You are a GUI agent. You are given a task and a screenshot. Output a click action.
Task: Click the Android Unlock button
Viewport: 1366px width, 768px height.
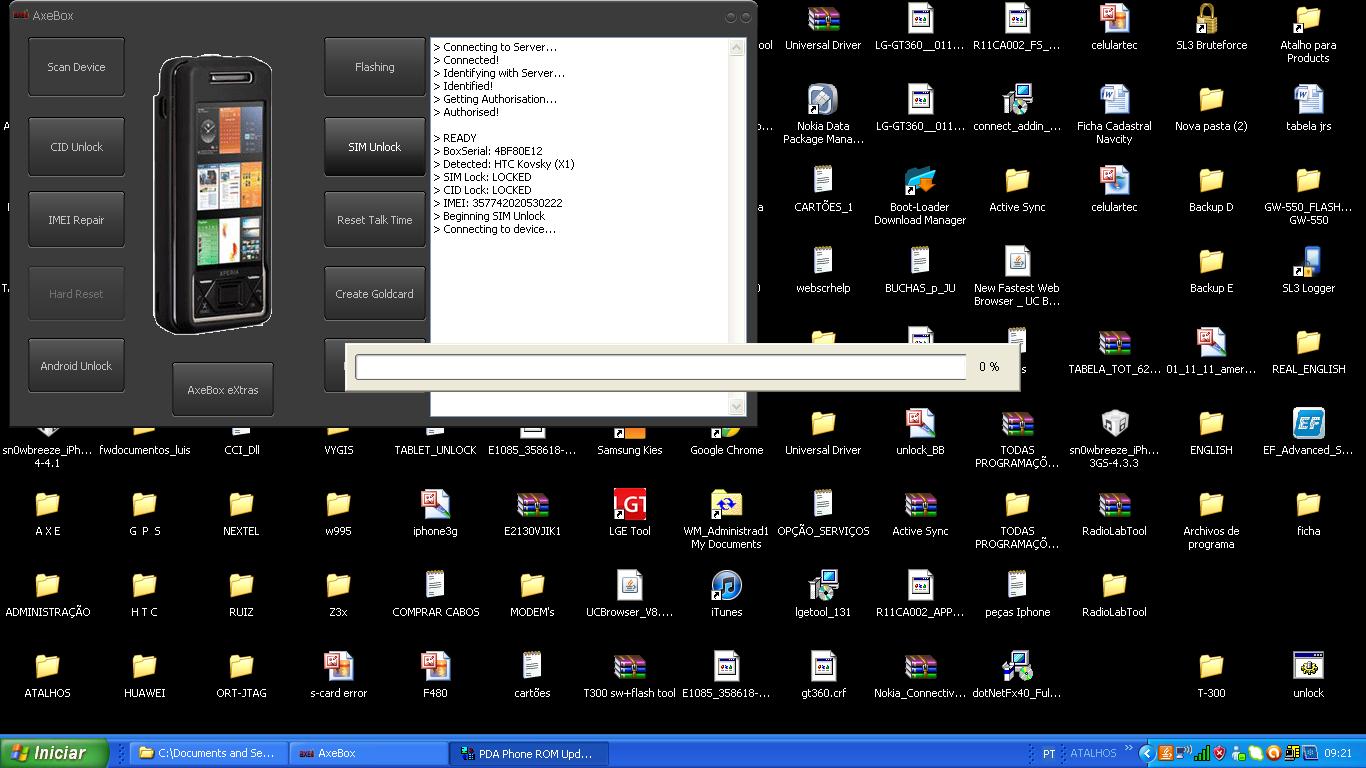(x=76, y=366)
